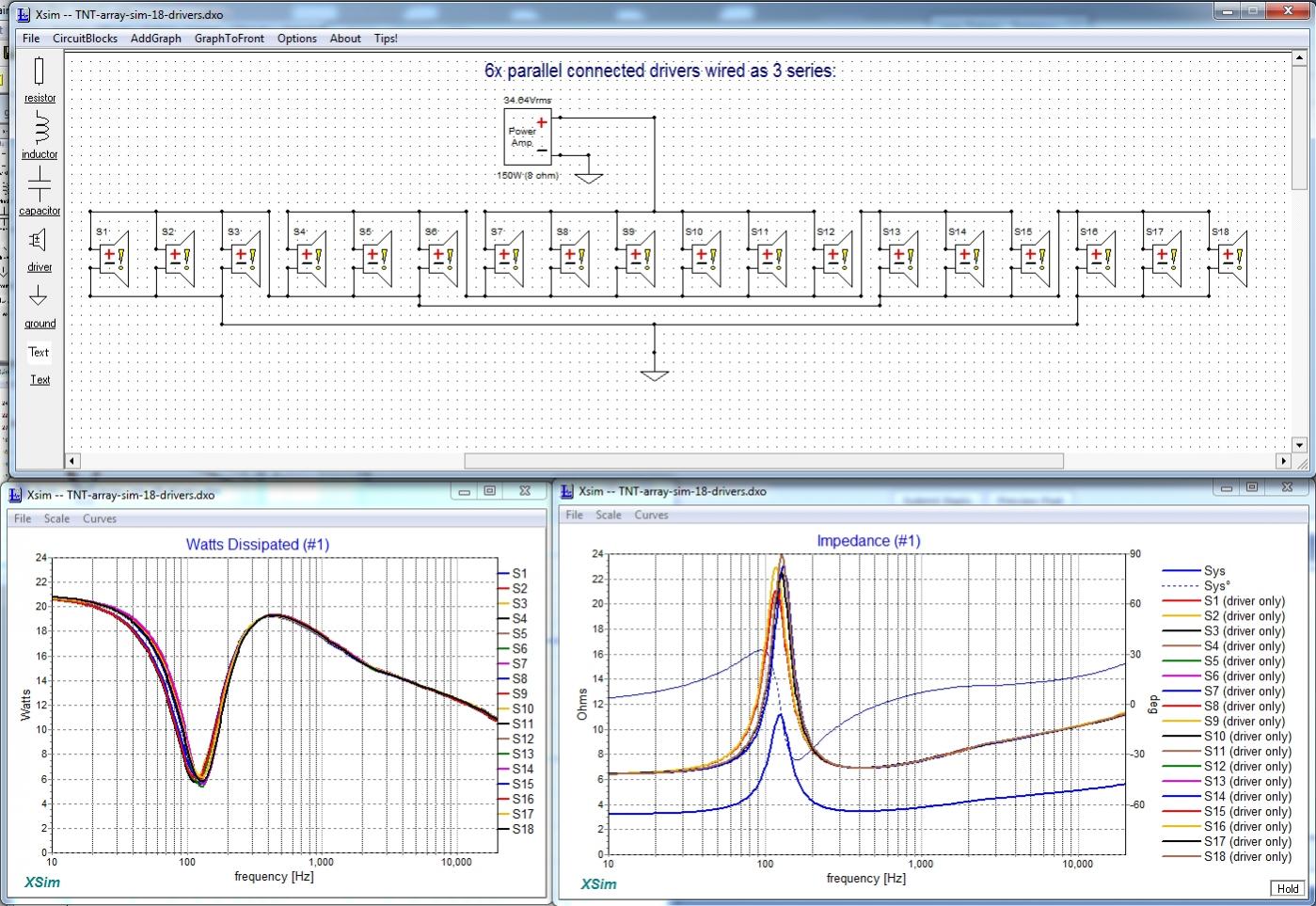Click S18 (driver only) legend entry
Viewport: 1316px width, 906px height.
click(x=1228, y=857)
